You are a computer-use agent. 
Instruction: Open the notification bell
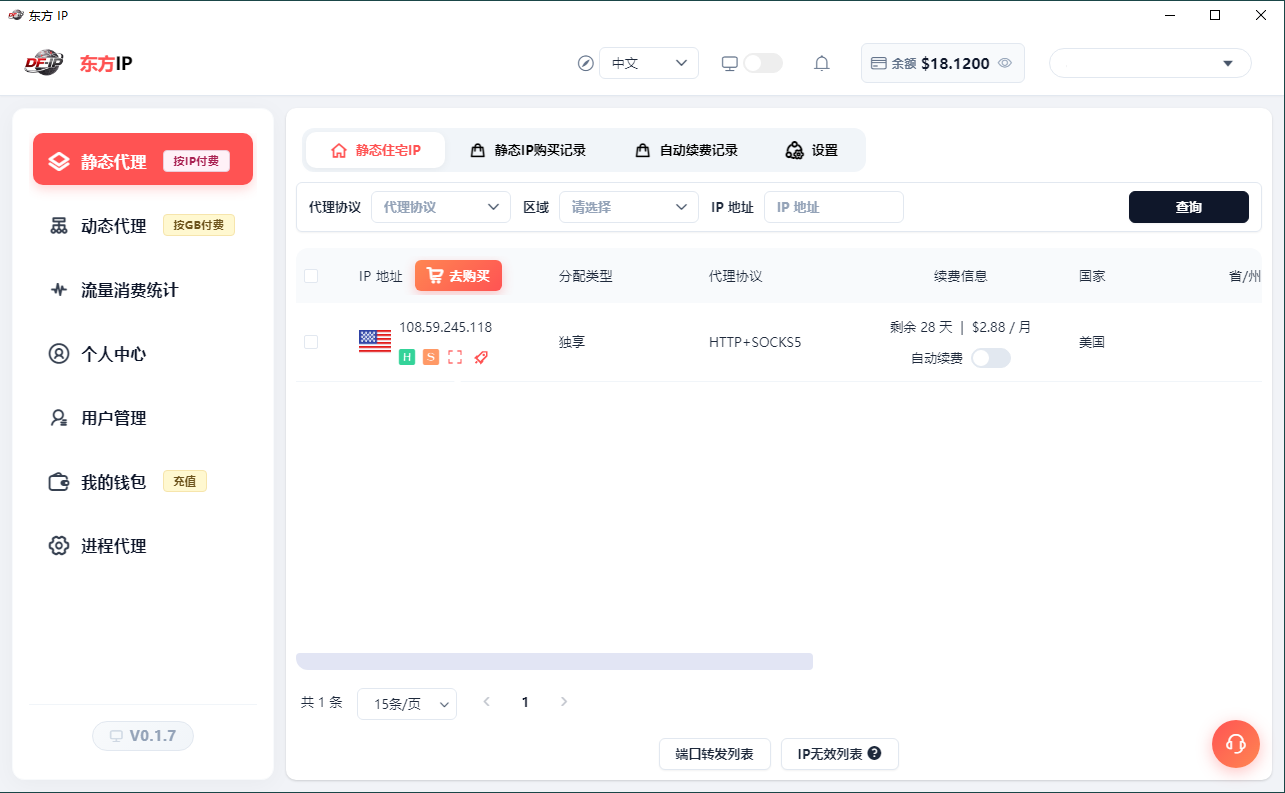pyautogui.click(x=822, y=63)
